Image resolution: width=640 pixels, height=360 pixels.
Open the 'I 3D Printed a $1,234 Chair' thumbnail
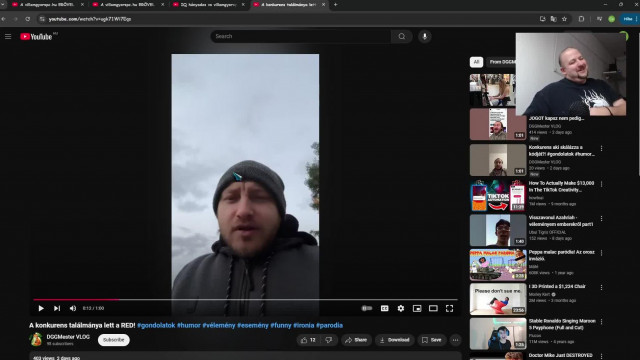[x=498, y=299]
